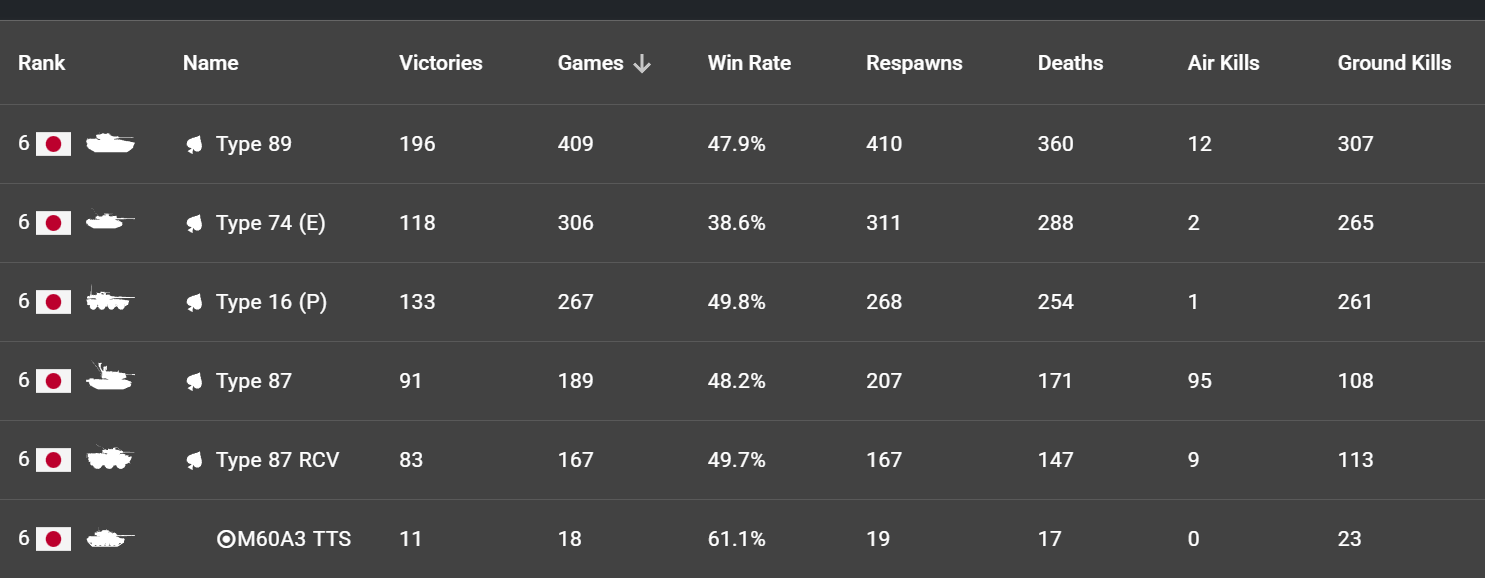Click the M60A3 TTS tank silhouette icon

pos(110,539)
